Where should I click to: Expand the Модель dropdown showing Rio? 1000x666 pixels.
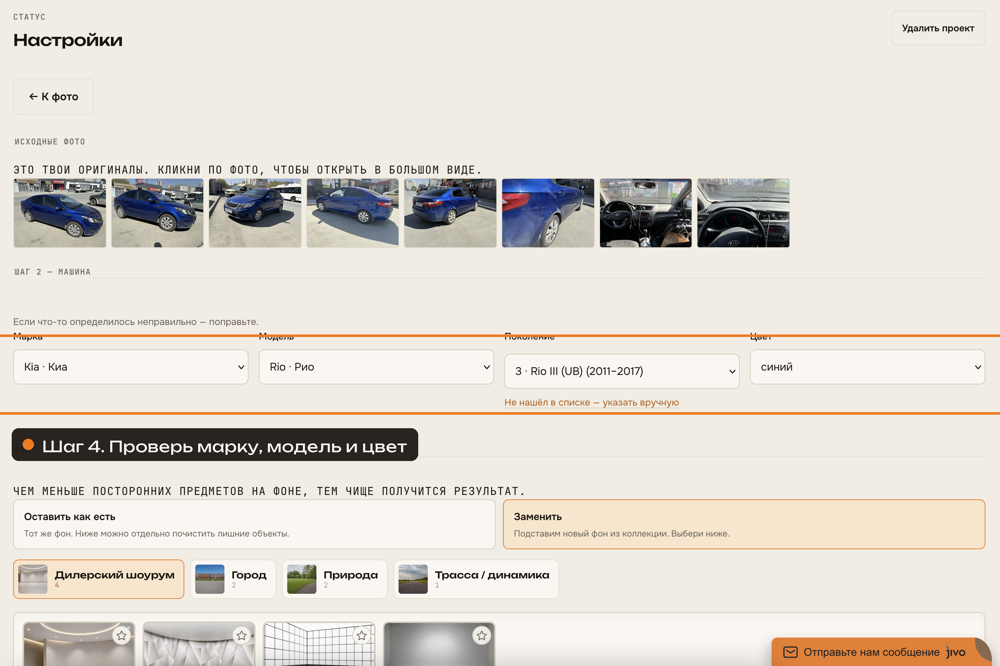click(376, 367)
